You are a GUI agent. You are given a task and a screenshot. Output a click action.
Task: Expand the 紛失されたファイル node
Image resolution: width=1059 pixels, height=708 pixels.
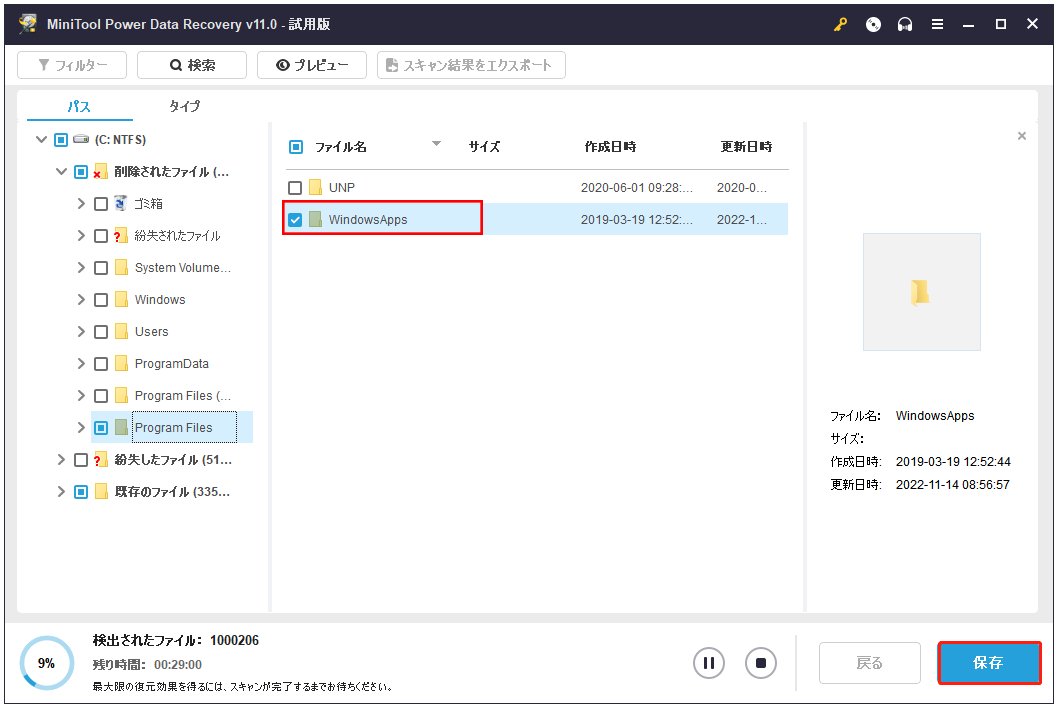[81, 235]
